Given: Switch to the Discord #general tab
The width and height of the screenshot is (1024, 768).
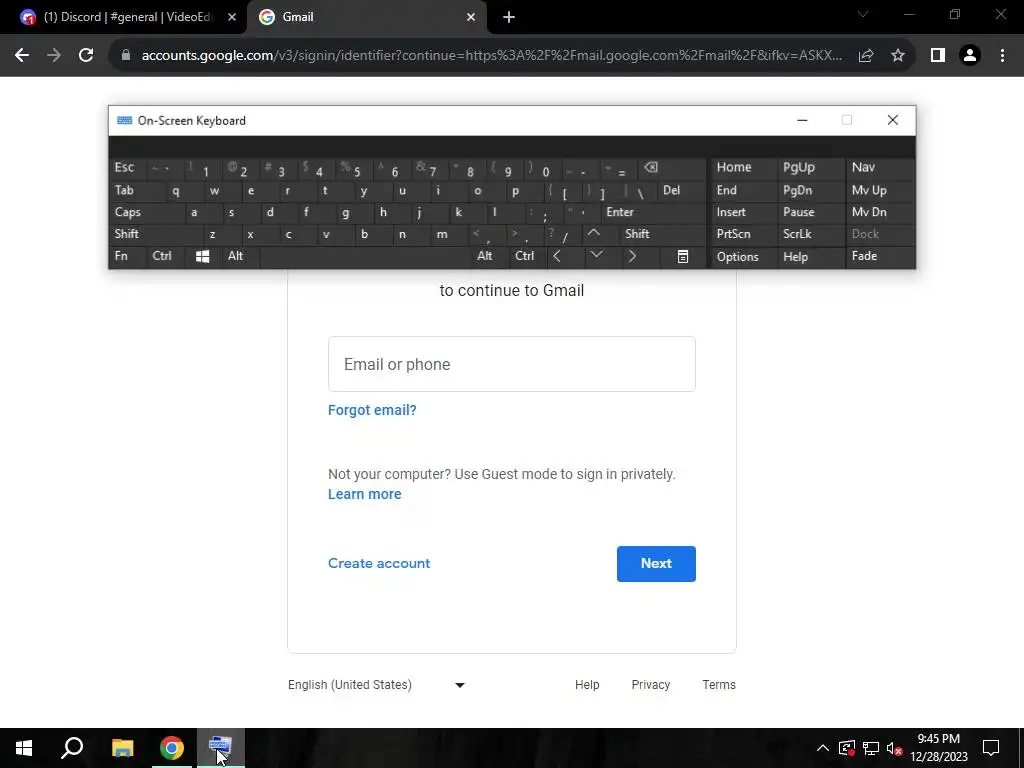Looking at the screenshot, I should [x=124, y=17].
